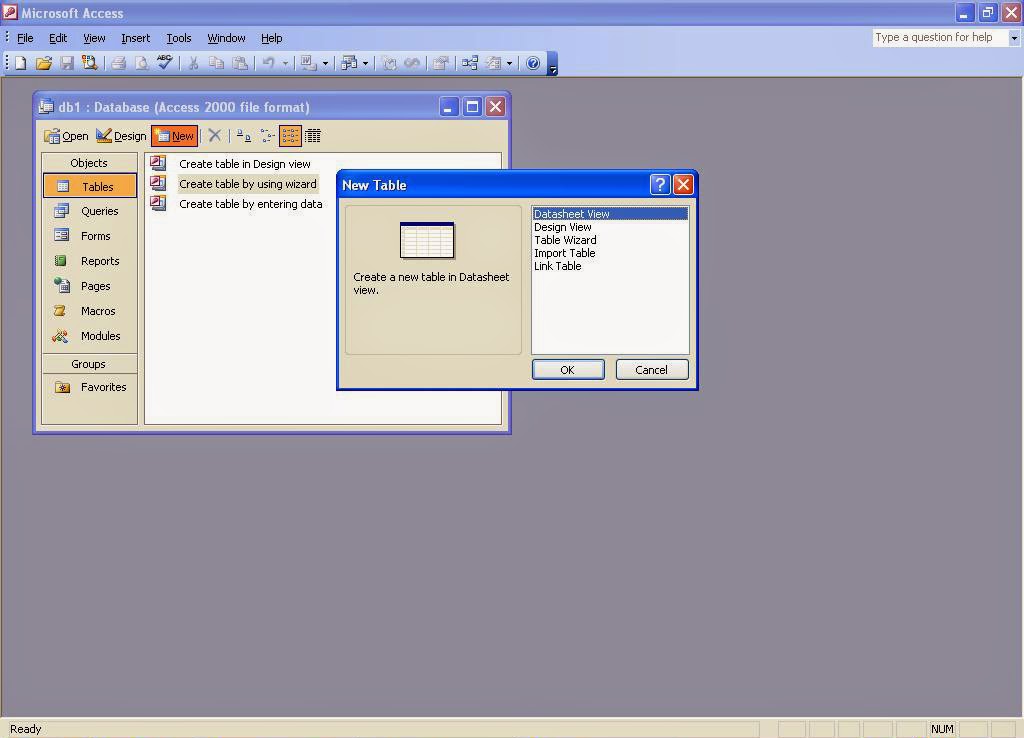
Task: Click the Spelling check toolbar icon
Action: click(x=164, y=63)
